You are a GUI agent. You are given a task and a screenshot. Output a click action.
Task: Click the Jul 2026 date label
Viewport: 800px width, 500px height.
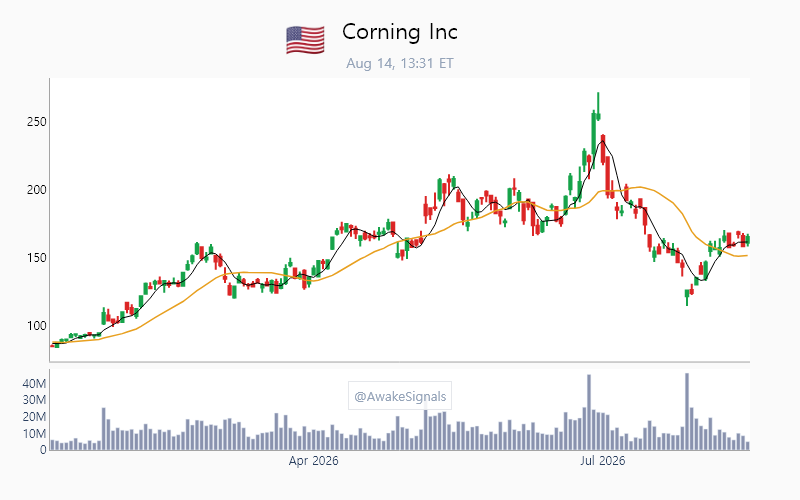pyautogui.click(x=603, y=461)
